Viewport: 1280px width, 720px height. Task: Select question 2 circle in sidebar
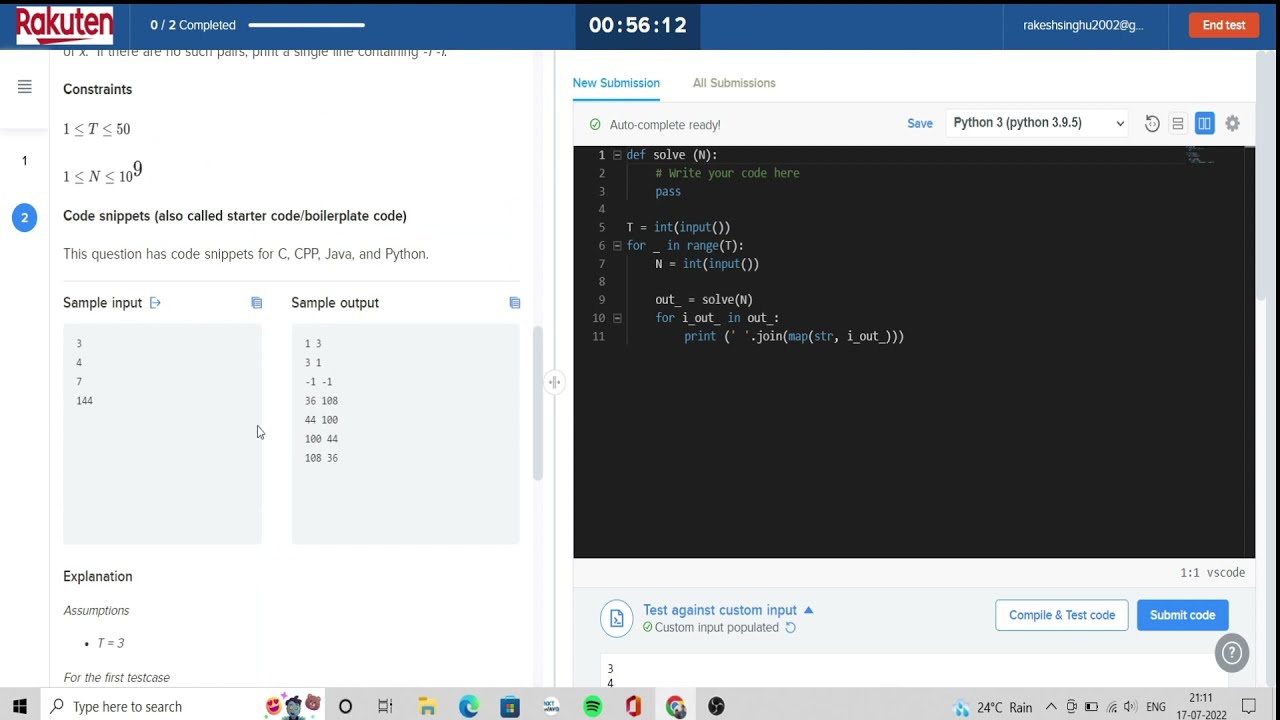click(x=24, y=217)
